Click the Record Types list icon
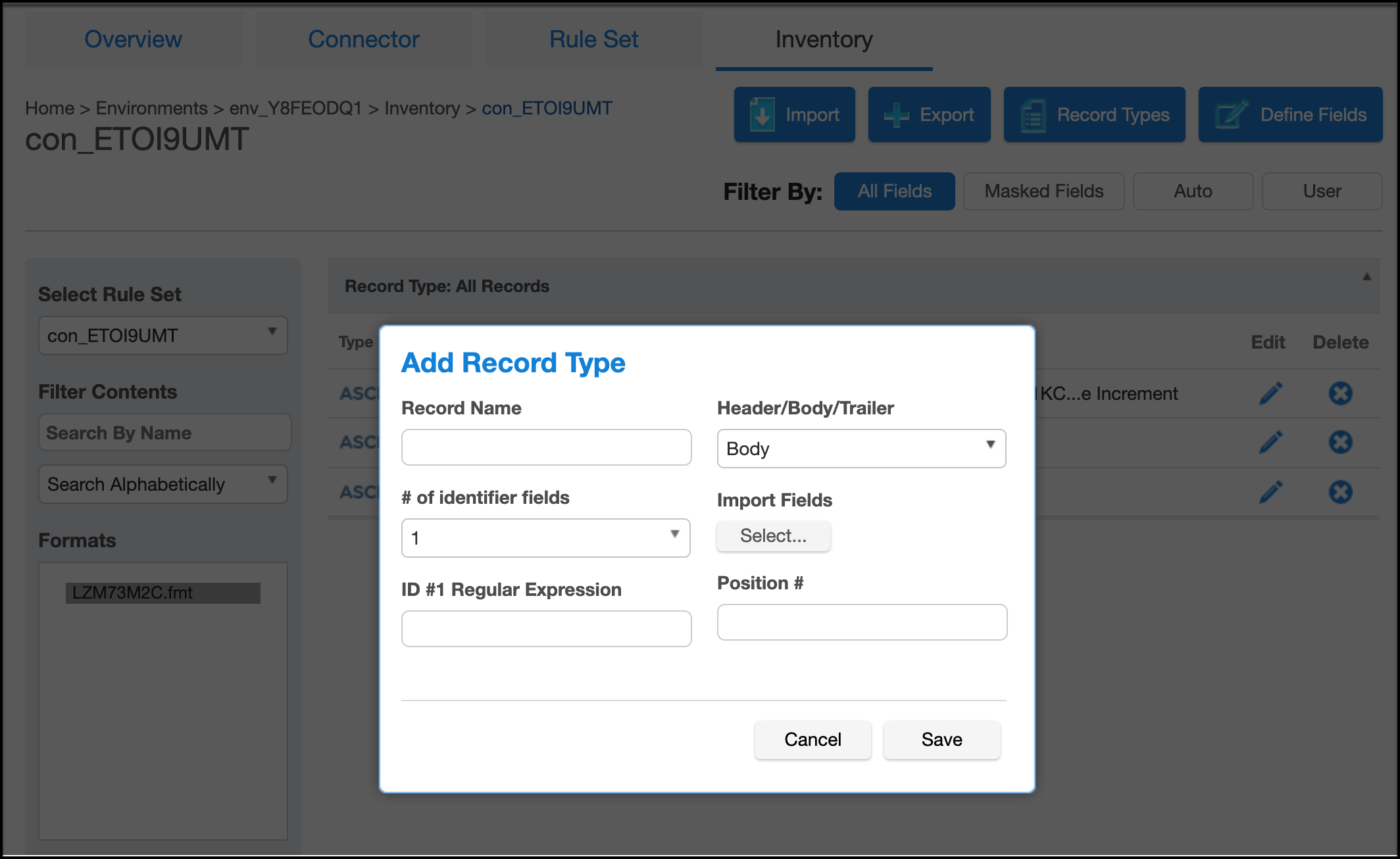Image resolution: width=1400 pixels, height=859 pixels. [1033, 116]
